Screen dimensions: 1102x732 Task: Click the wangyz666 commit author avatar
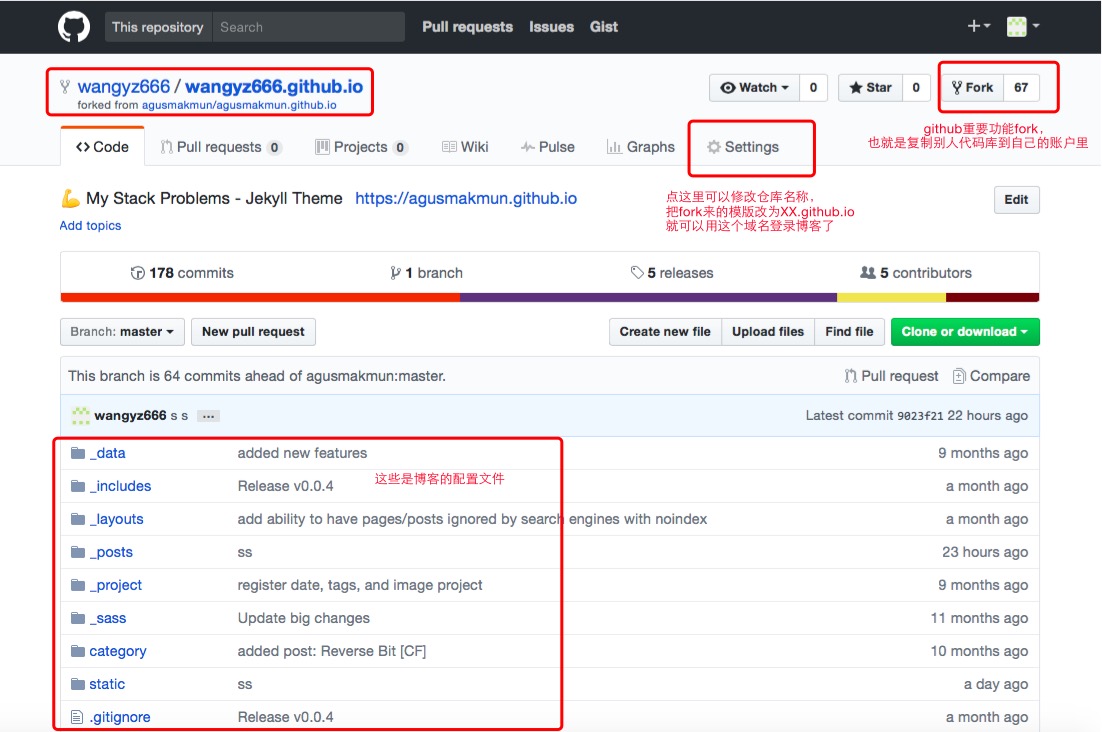point(81,415)
